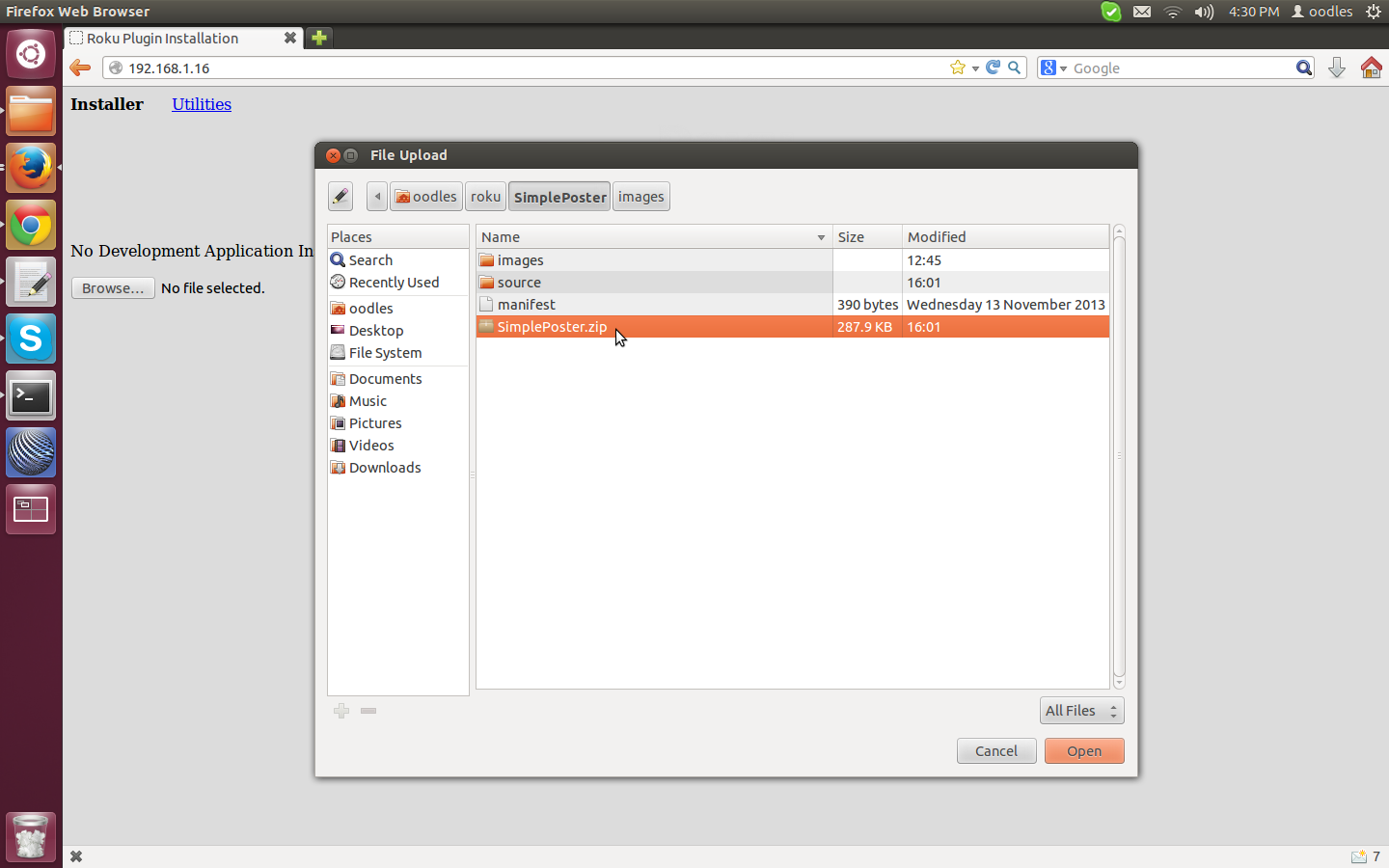Open Firefox downloads arrow icon
Image resolution: width=1389 pixels, height=868 pixels.
pyautogui.click(x=1337, y=68)
